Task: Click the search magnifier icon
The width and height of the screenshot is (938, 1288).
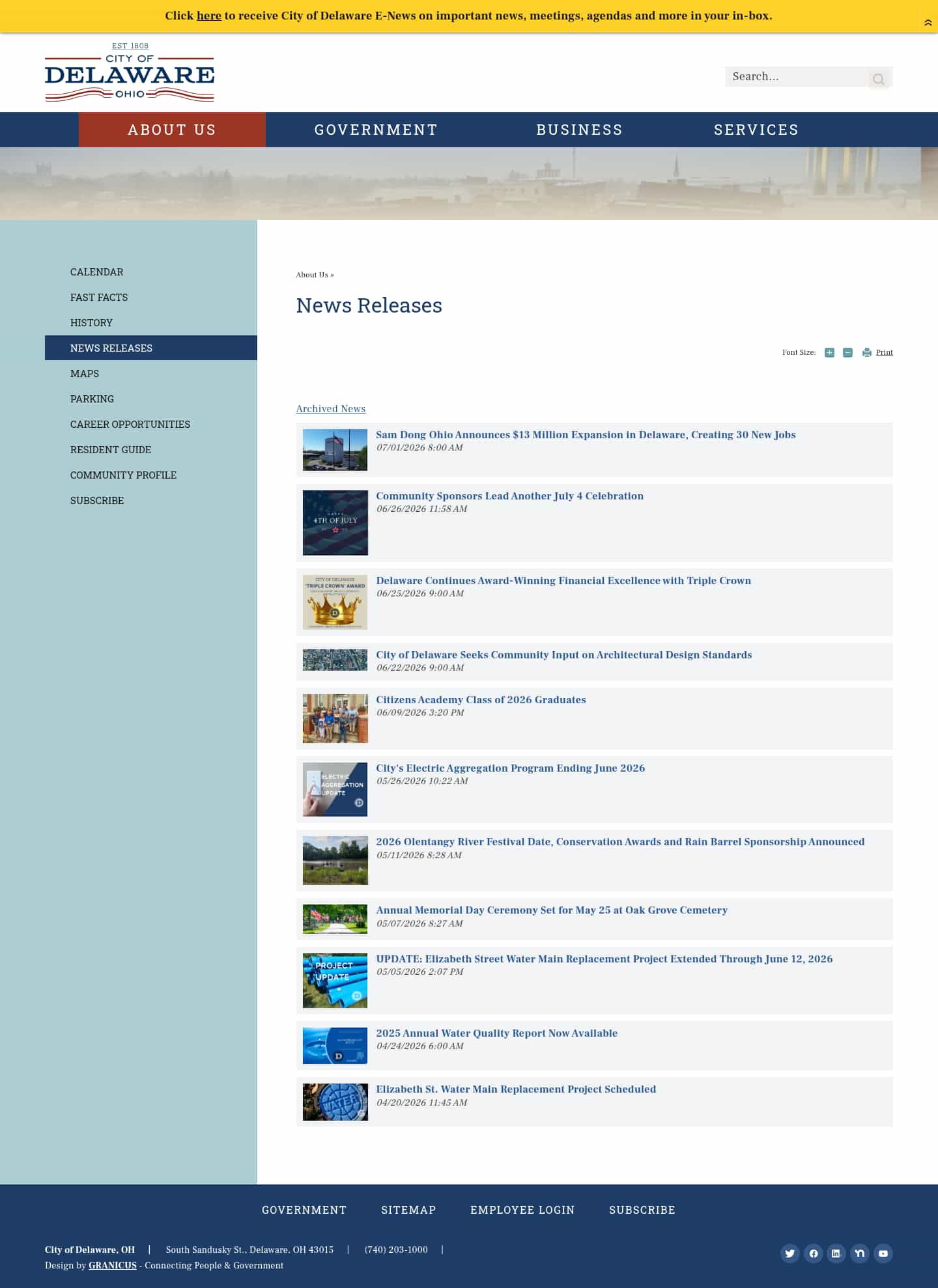Action: (x=879, y=79)
